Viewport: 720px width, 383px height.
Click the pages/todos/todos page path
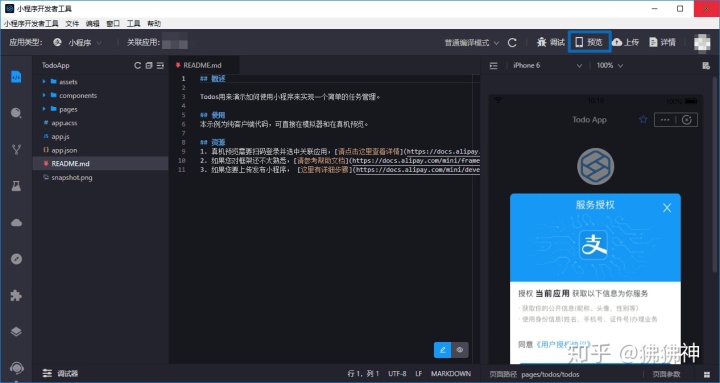click(550, 374)
